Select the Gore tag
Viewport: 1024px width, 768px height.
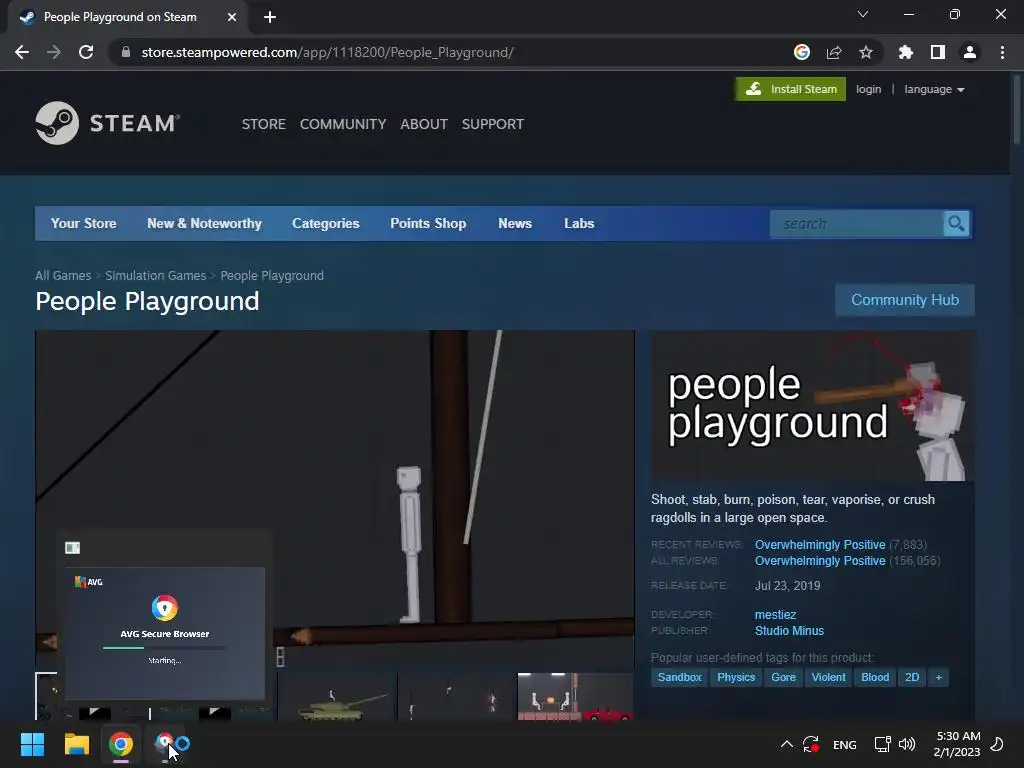783,677
